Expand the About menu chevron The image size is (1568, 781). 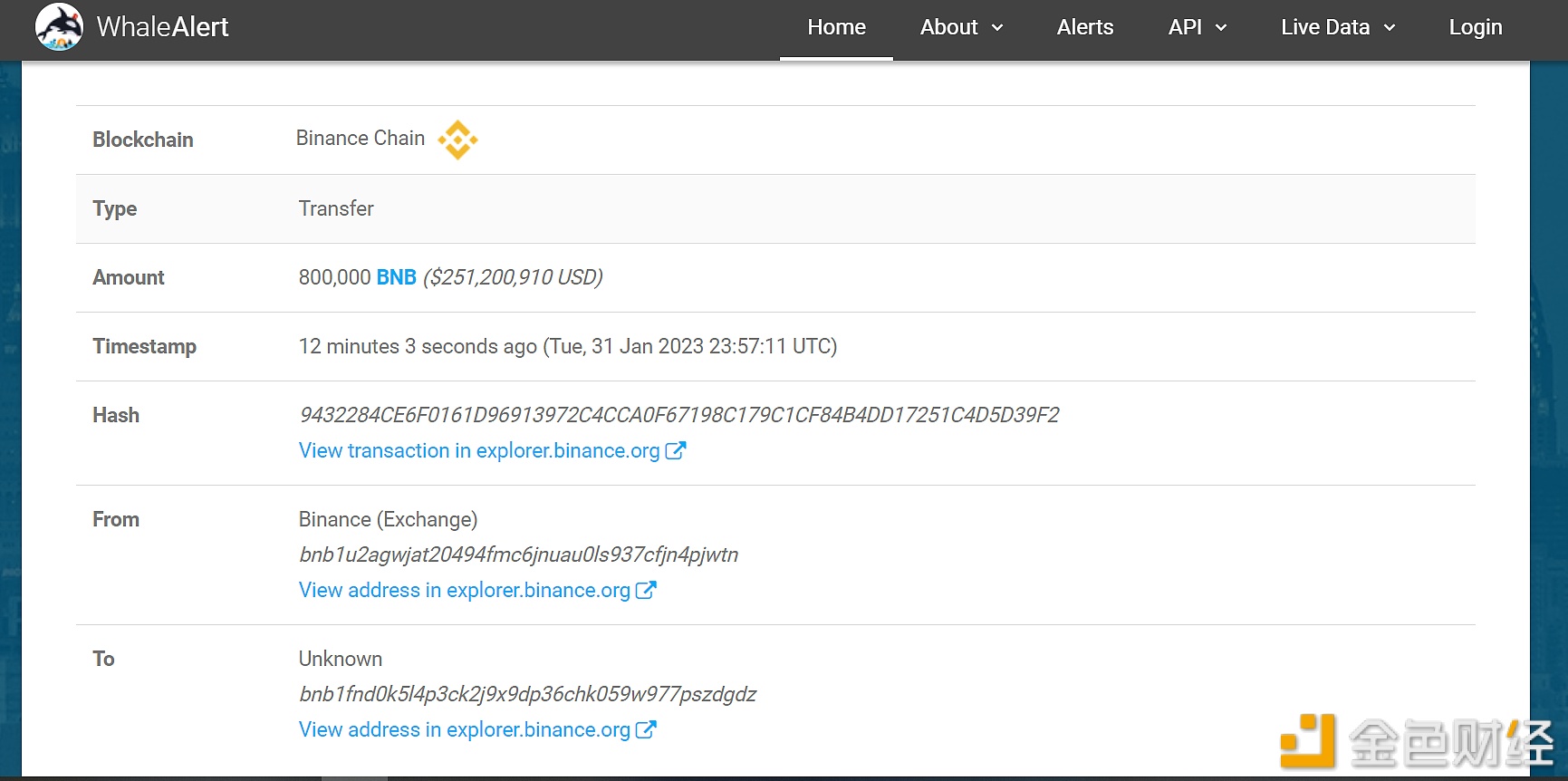[997, 28]
